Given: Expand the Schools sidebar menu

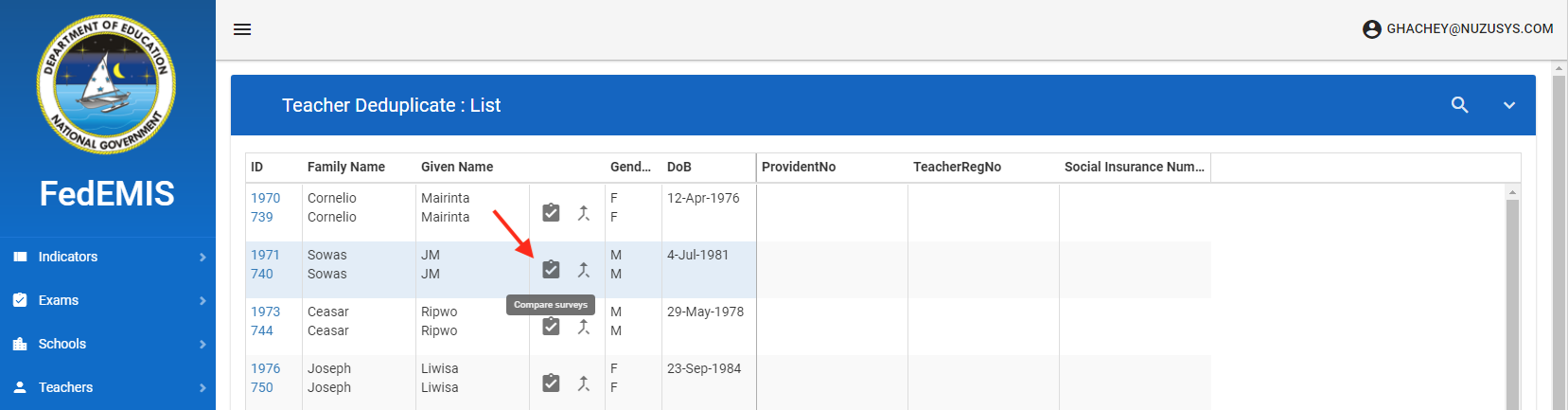Looking at the screenshot, I should click(108, 344).
